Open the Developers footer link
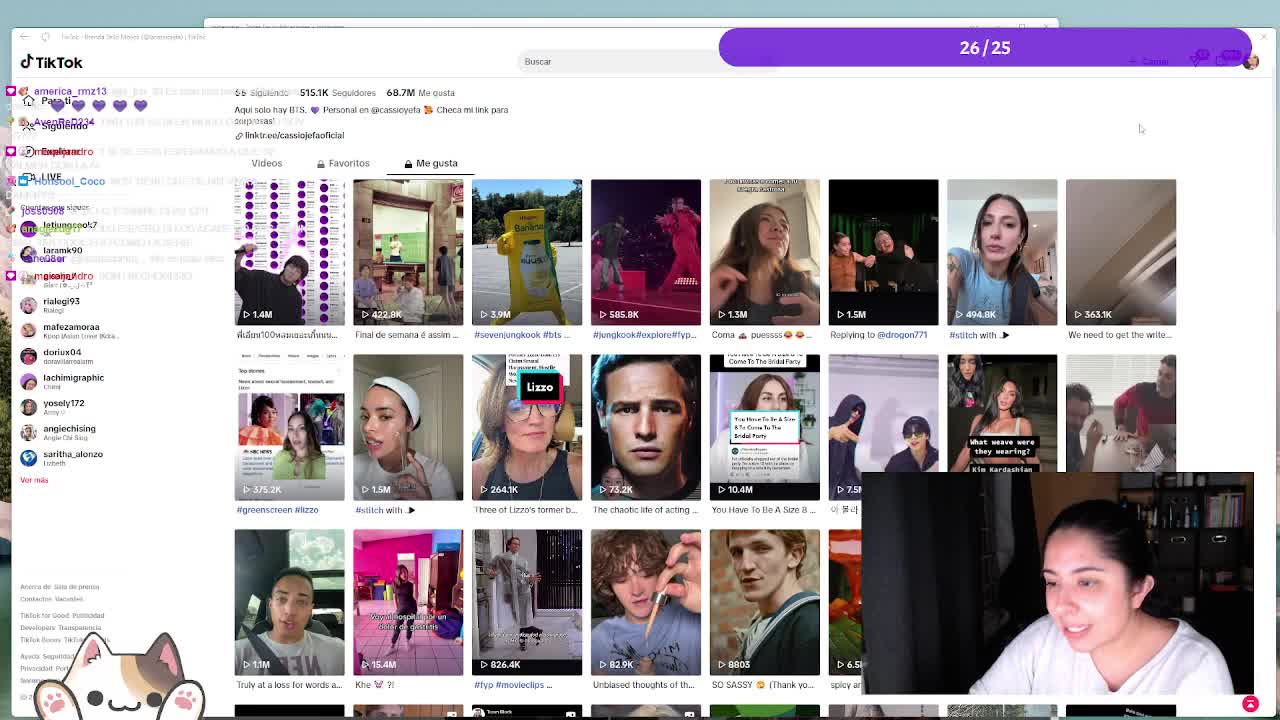1280x720 pixels. click(x=38, y=628)
